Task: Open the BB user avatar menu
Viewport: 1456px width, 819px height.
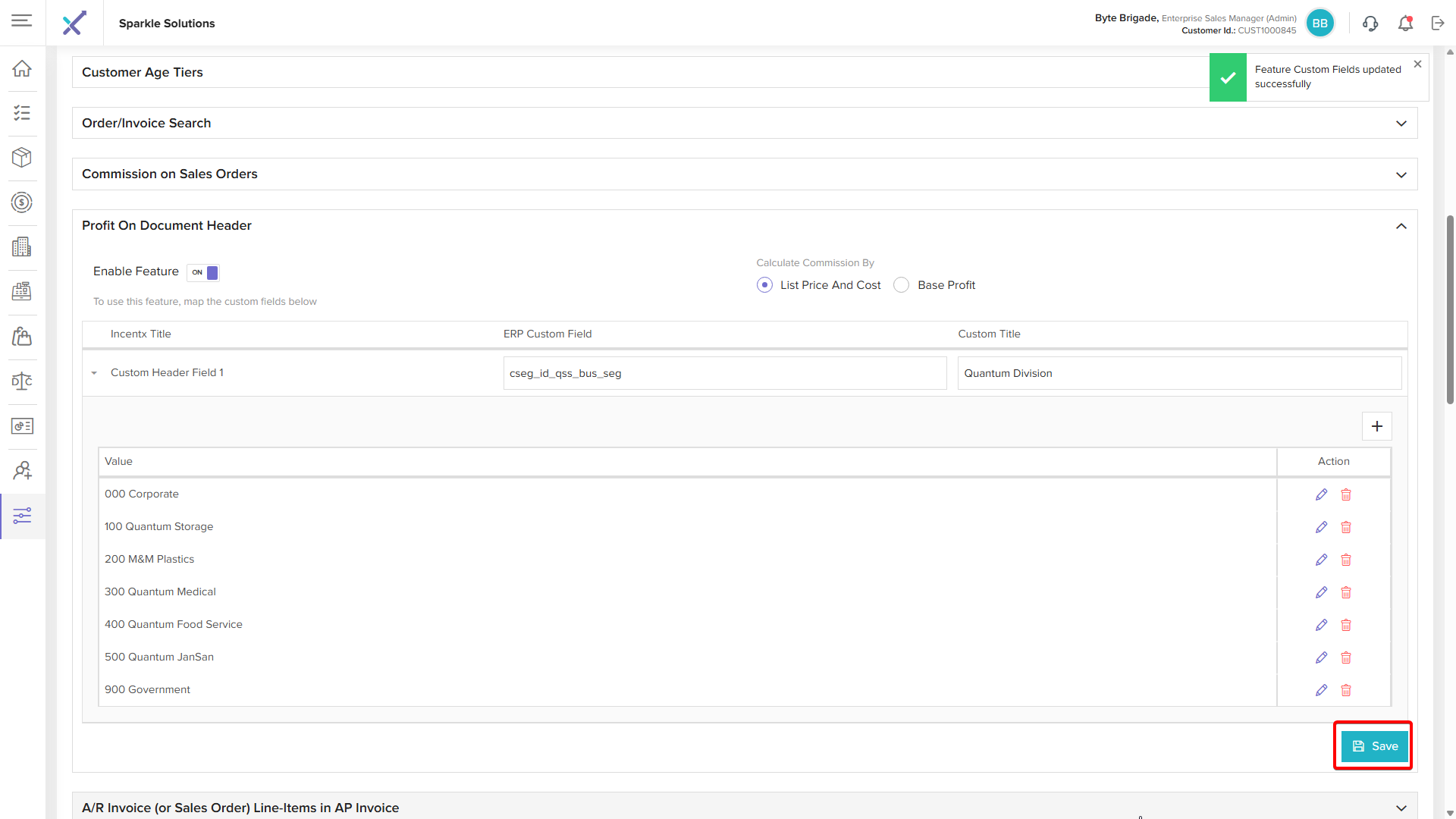Action: tap(1319, 24)
